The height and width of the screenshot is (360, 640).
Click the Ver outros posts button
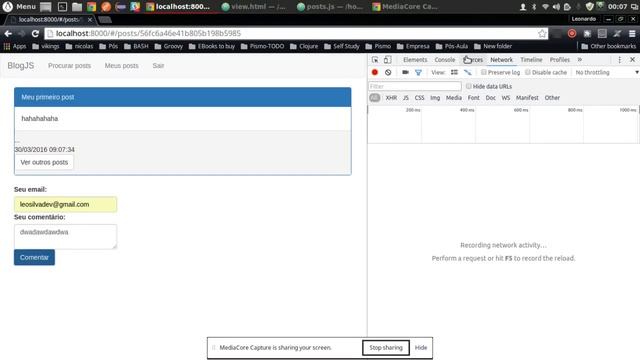pos(44,162)
